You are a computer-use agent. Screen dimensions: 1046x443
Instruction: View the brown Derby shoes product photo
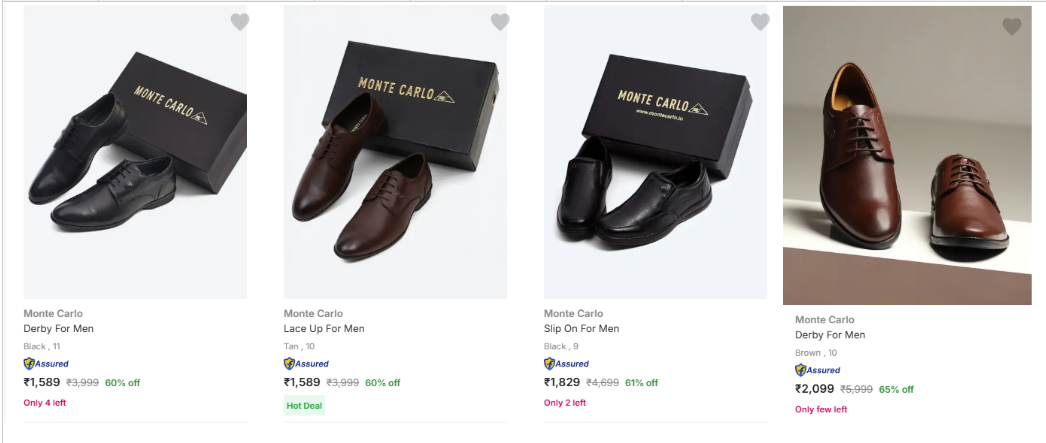[907, 155]
